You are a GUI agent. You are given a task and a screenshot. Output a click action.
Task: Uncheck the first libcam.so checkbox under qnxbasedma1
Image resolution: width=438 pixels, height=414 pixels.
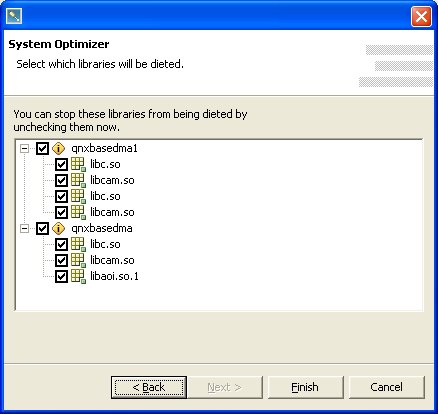click(61, 180)
